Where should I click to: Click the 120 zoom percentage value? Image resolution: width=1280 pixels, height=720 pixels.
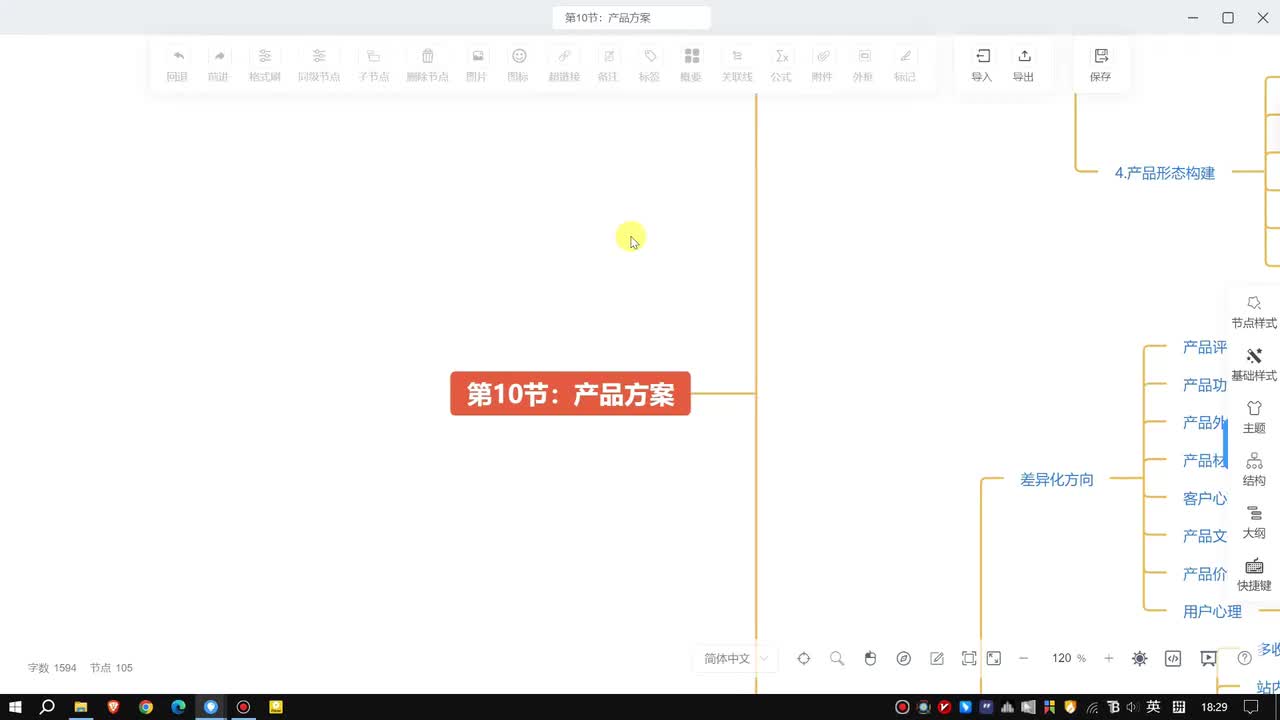pyautogui.click(x=1062, y=658)
